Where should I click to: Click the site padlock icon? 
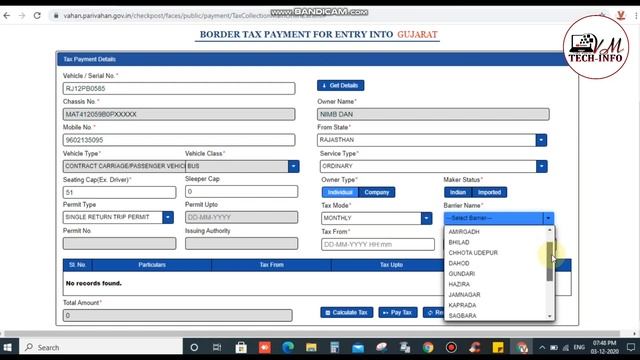click(x=56, y=16)
